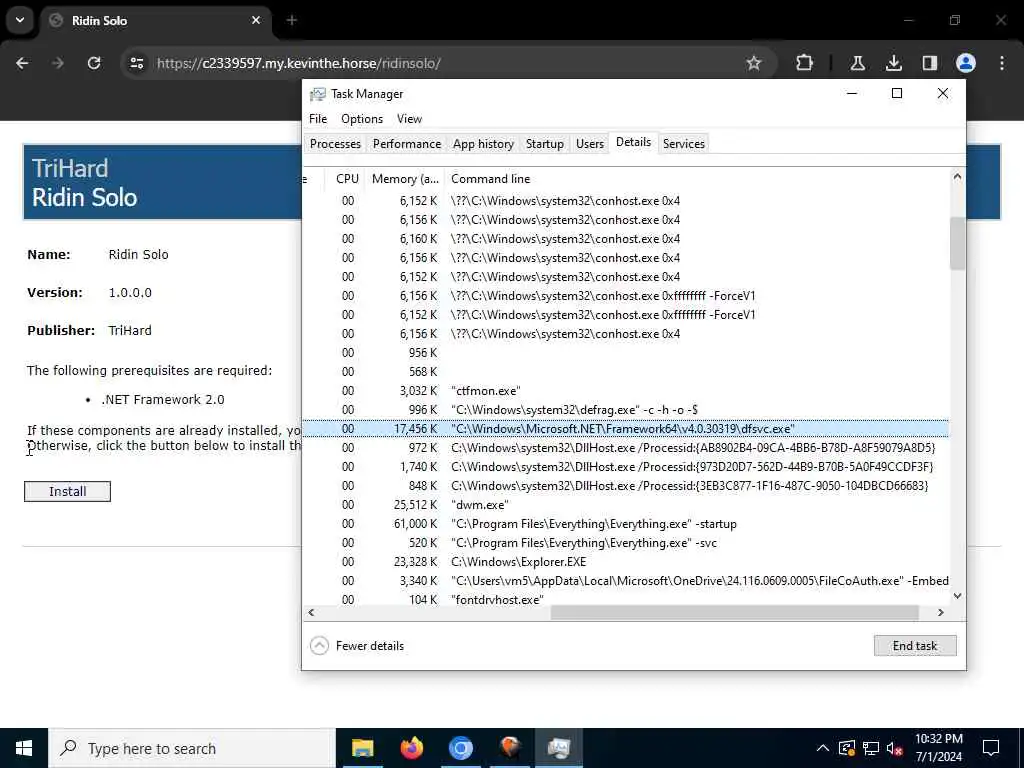
Task: Select the fontdrvhost.exe row
Action: tap(626, 599)
